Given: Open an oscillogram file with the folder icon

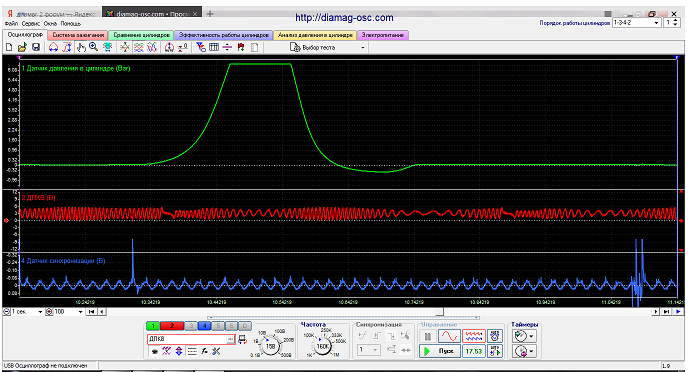Looking at the screenshot, I should 22,47.
